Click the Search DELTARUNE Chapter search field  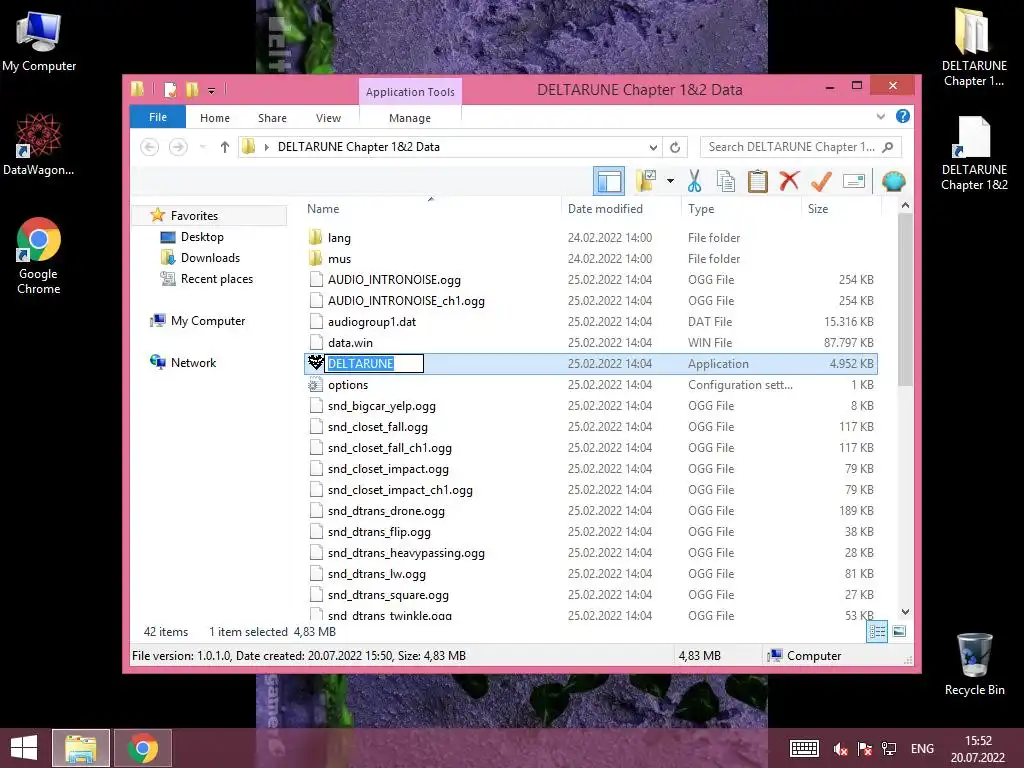coord(801,147)
